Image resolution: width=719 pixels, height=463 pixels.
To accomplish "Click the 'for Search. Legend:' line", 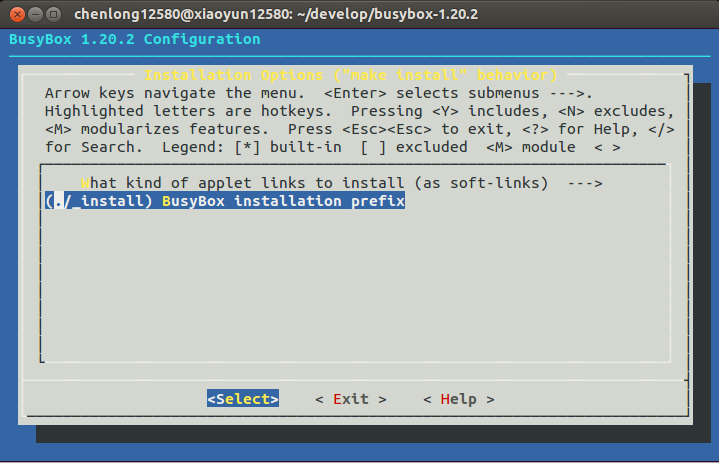I will 332,147.
